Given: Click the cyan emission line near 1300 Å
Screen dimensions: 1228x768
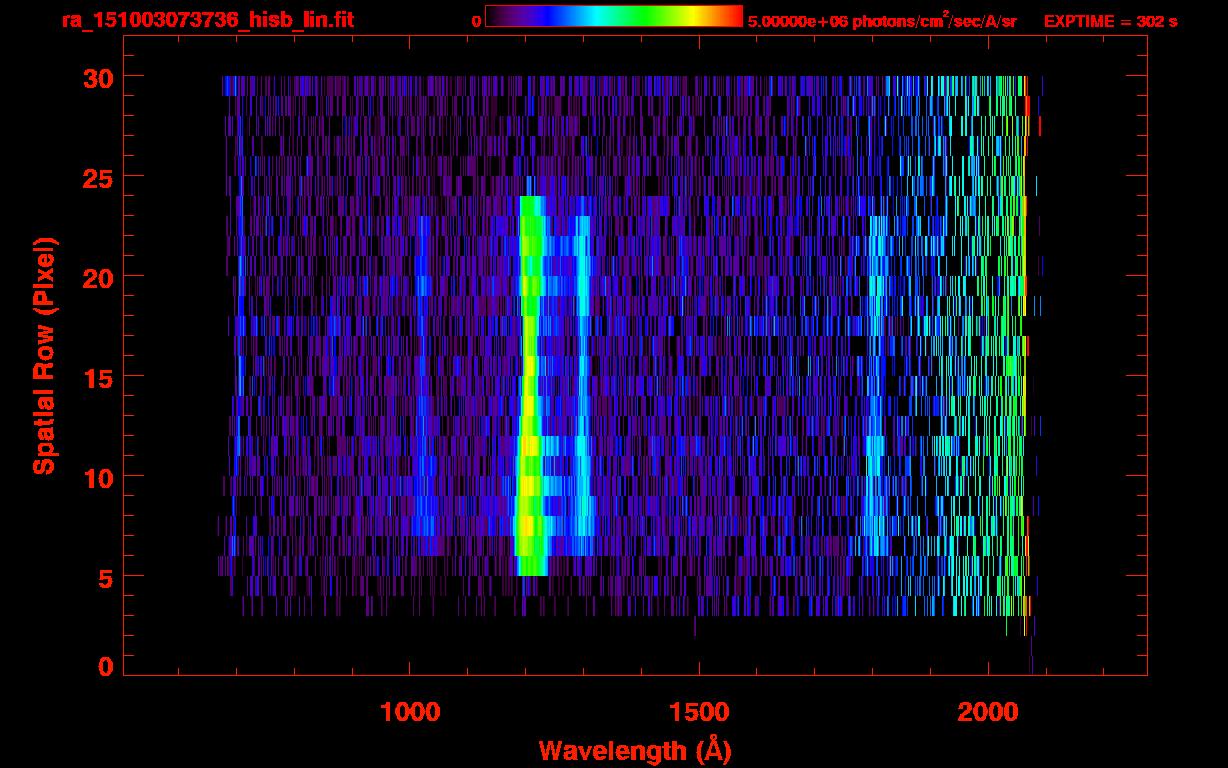Looking at the screenshot, I should 583,400.
